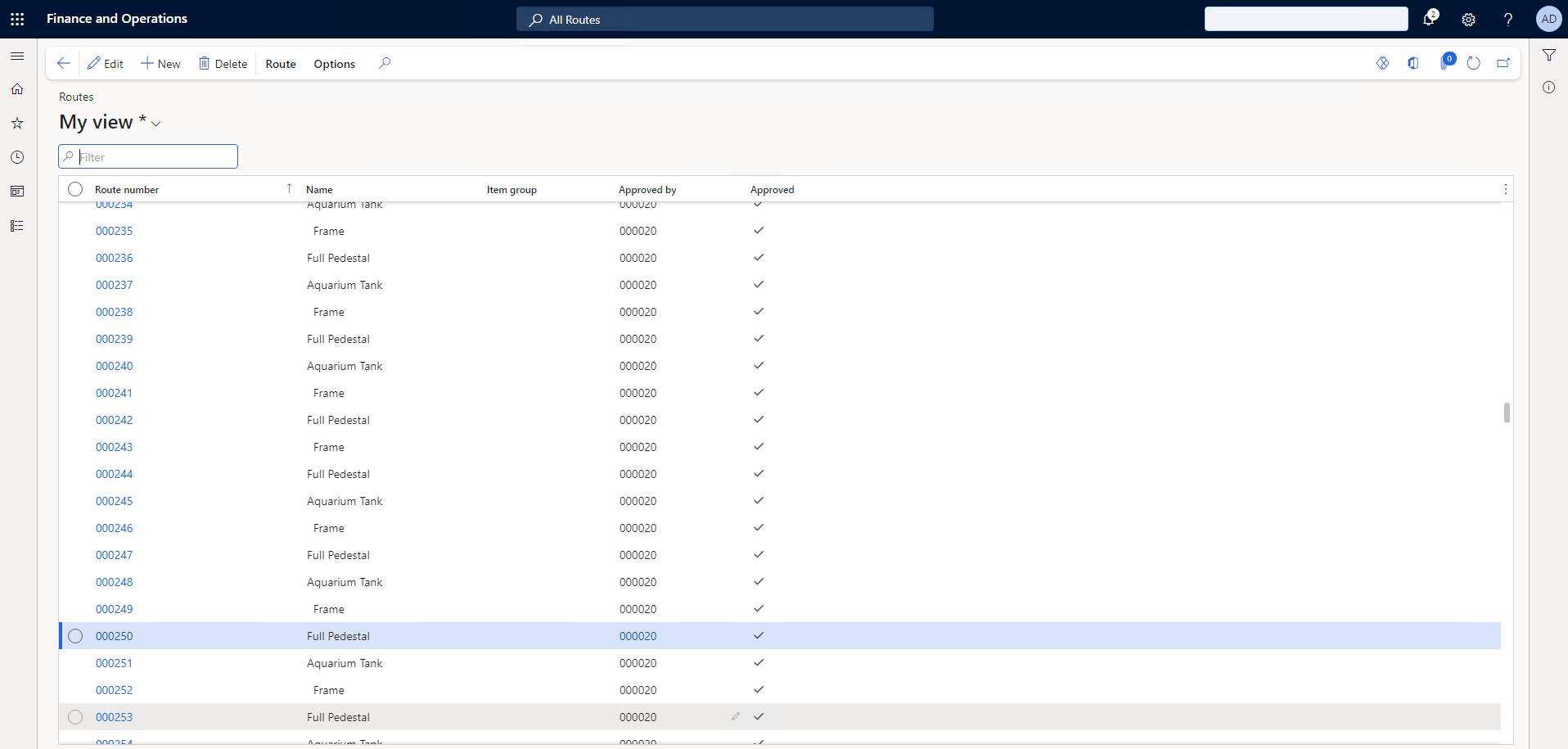Viewport: 1568px width, 749px height.
Task: Select row 000250 radio circle
Action: [75, 636]
